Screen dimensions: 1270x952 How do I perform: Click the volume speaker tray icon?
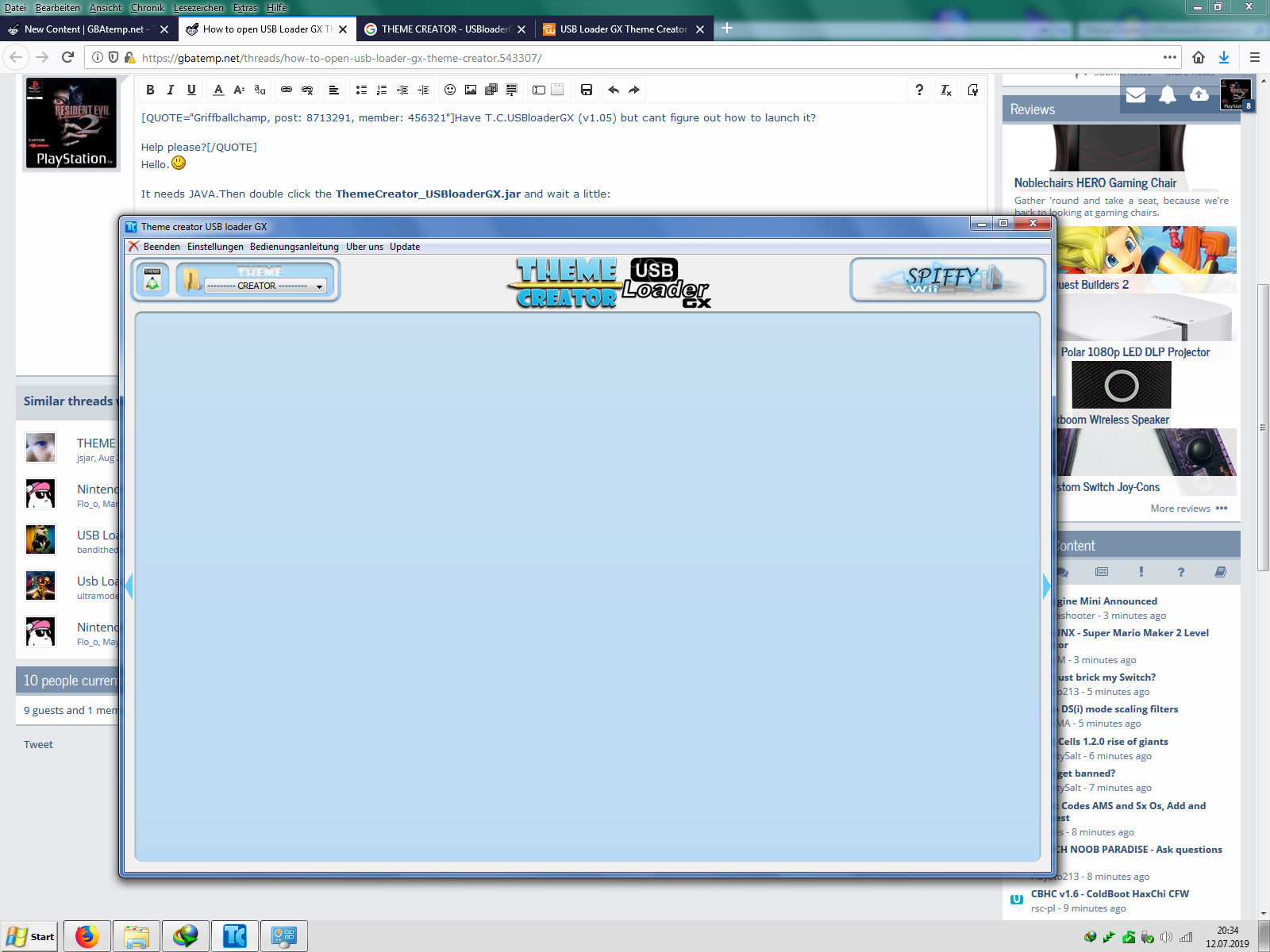coord(1166,937)
